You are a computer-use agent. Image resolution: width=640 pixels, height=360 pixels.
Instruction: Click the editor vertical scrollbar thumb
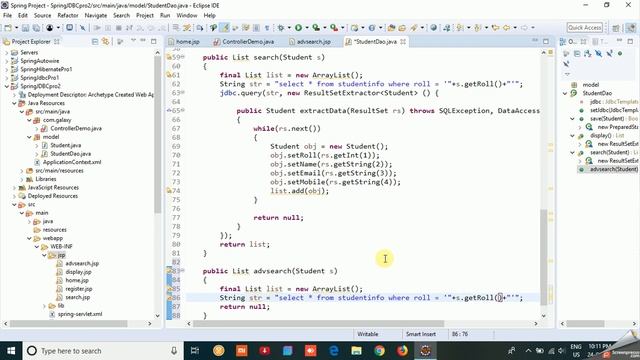click(x=544, y=256)
